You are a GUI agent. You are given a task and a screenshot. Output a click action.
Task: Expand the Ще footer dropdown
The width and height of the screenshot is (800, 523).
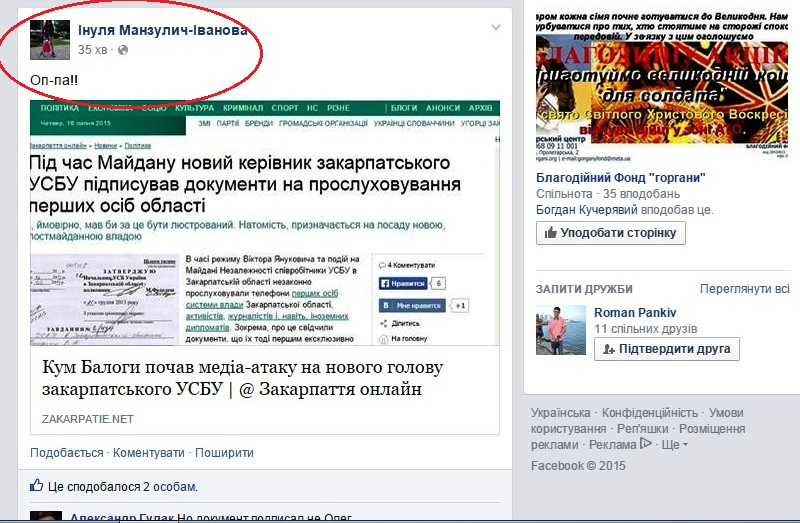[x=674, y=444]
